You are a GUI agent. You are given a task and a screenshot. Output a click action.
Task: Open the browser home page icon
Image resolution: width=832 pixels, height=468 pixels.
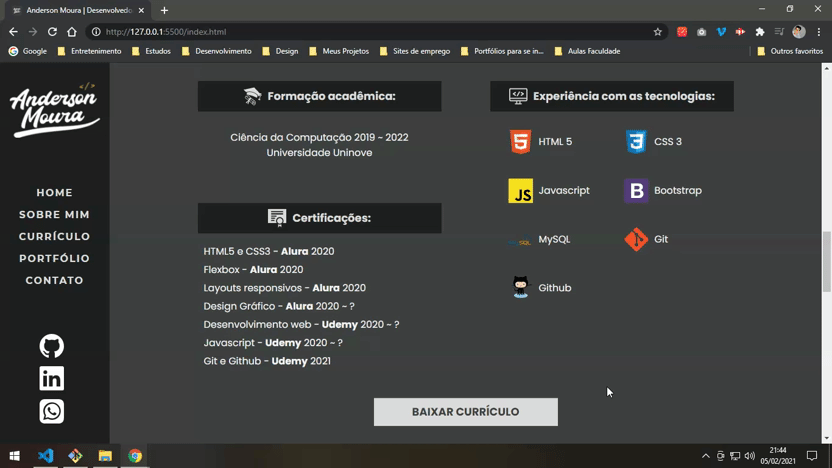(x=72, y=32)
